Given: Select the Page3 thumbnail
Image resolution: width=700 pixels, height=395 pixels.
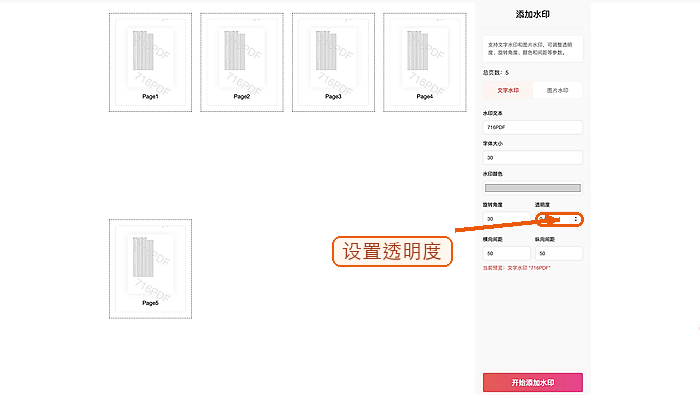Looking at the screenshot, I should (x=333, y=62).
